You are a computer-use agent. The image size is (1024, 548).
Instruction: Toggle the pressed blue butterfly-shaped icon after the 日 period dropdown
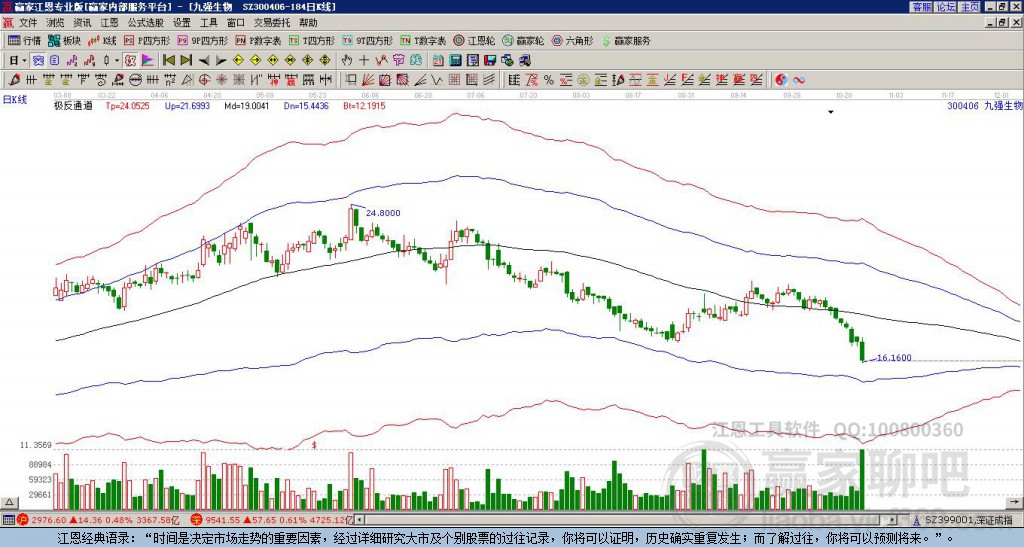pyautogui.click(x=39, y=60)
